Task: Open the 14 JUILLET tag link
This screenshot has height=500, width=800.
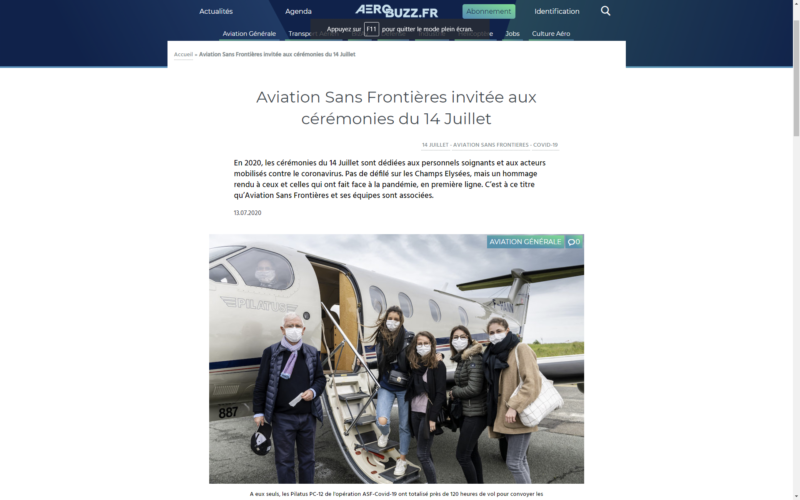Action: click(435, 145)
